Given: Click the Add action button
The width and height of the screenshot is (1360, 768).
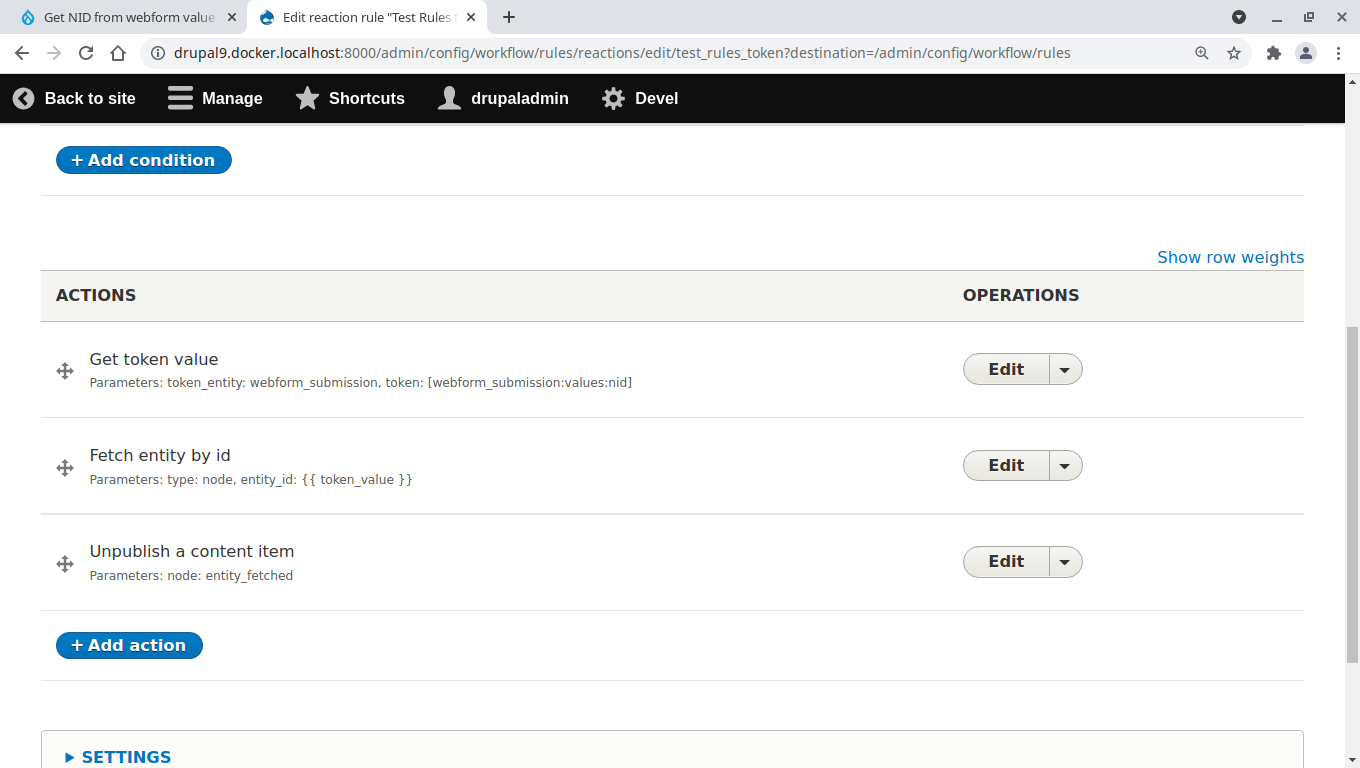Looking at the screenshot, I should [129, 645].
